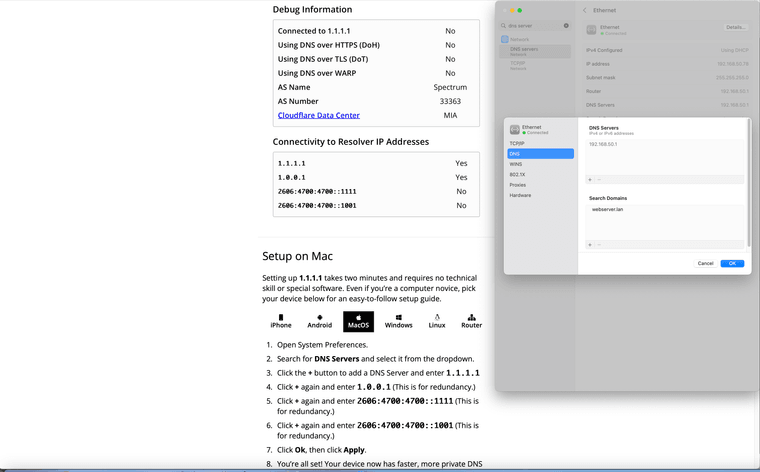Click the 192.168.50.78 IP address value

pyautogui.click(x=733, y=64)
